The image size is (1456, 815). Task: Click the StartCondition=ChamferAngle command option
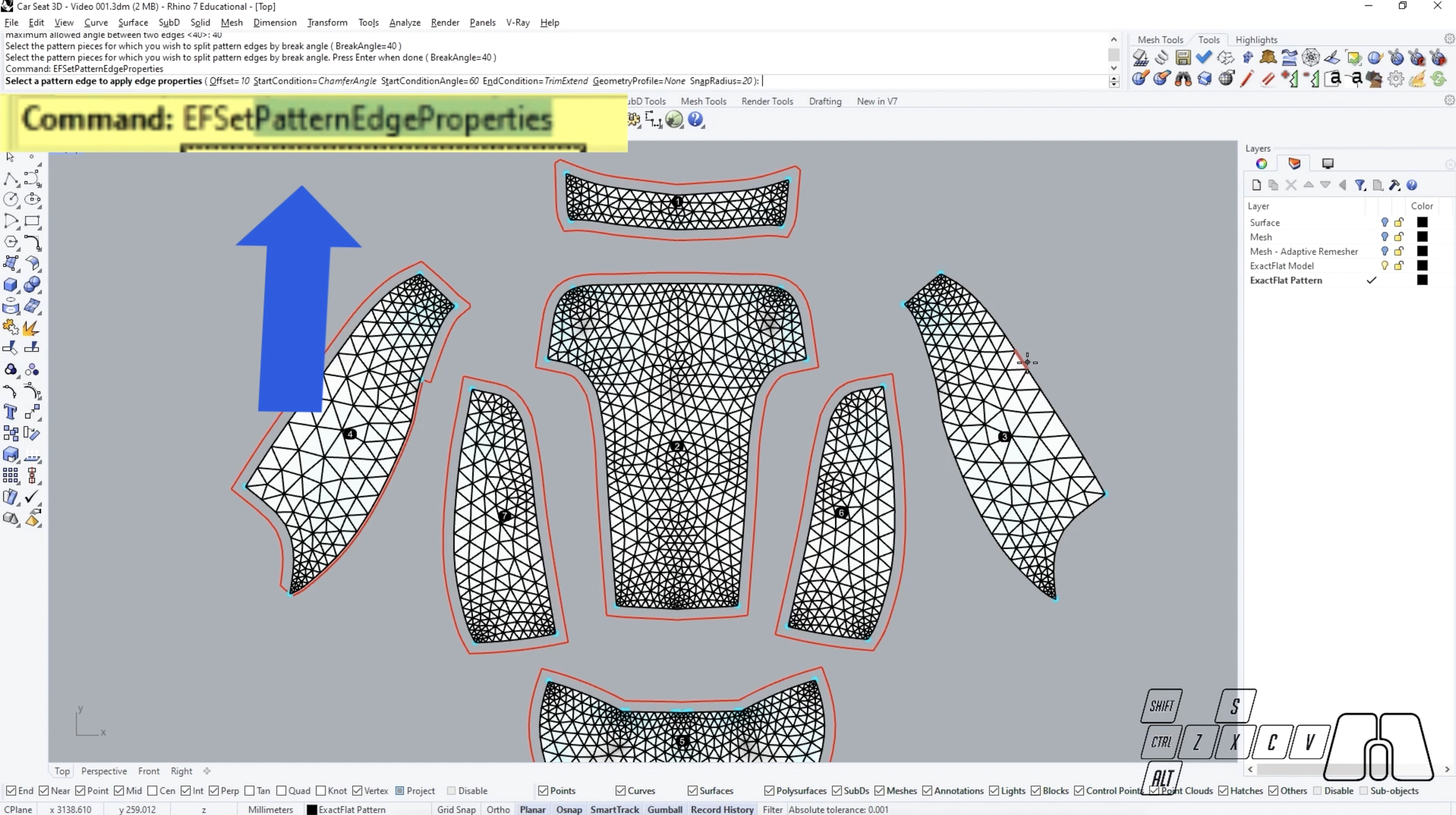(x=314, y=81)
